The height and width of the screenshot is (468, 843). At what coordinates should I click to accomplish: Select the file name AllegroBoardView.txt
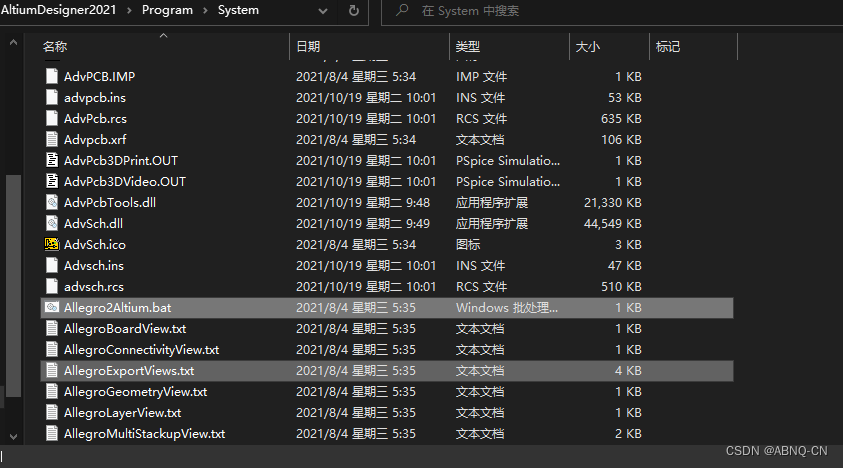pos(125,328)
